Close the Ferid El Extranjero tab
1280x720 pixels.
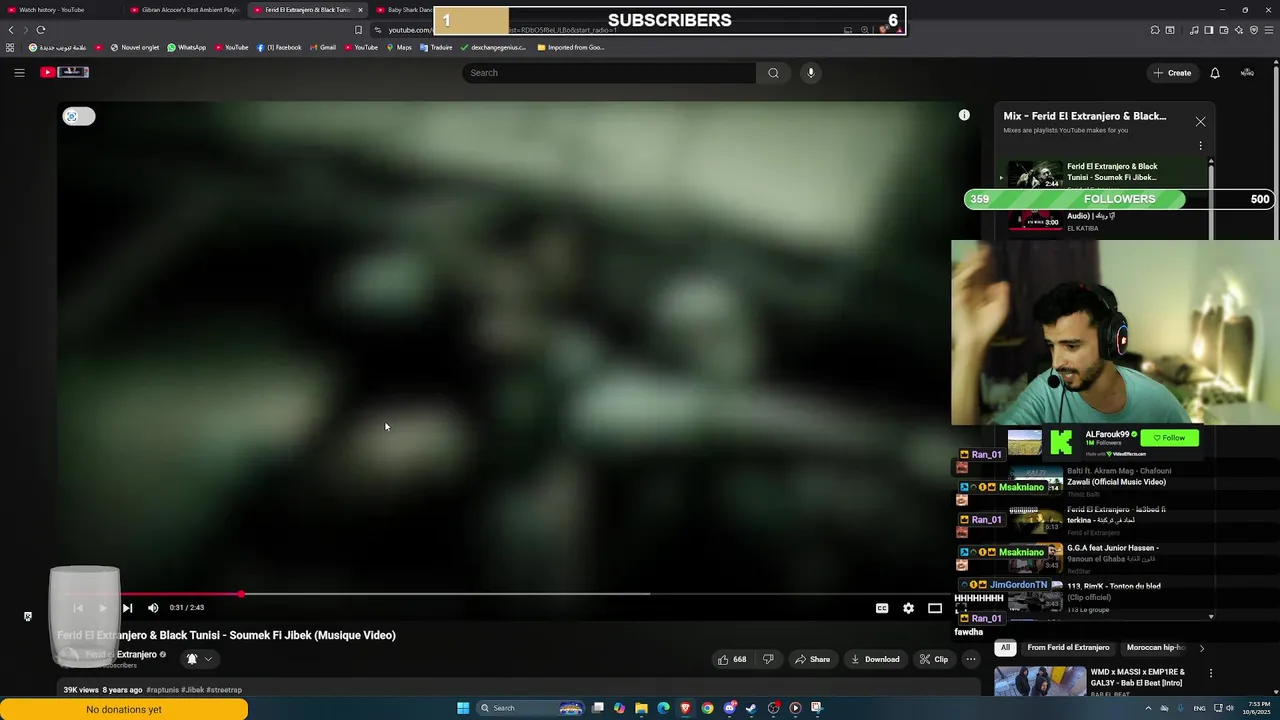360,10
